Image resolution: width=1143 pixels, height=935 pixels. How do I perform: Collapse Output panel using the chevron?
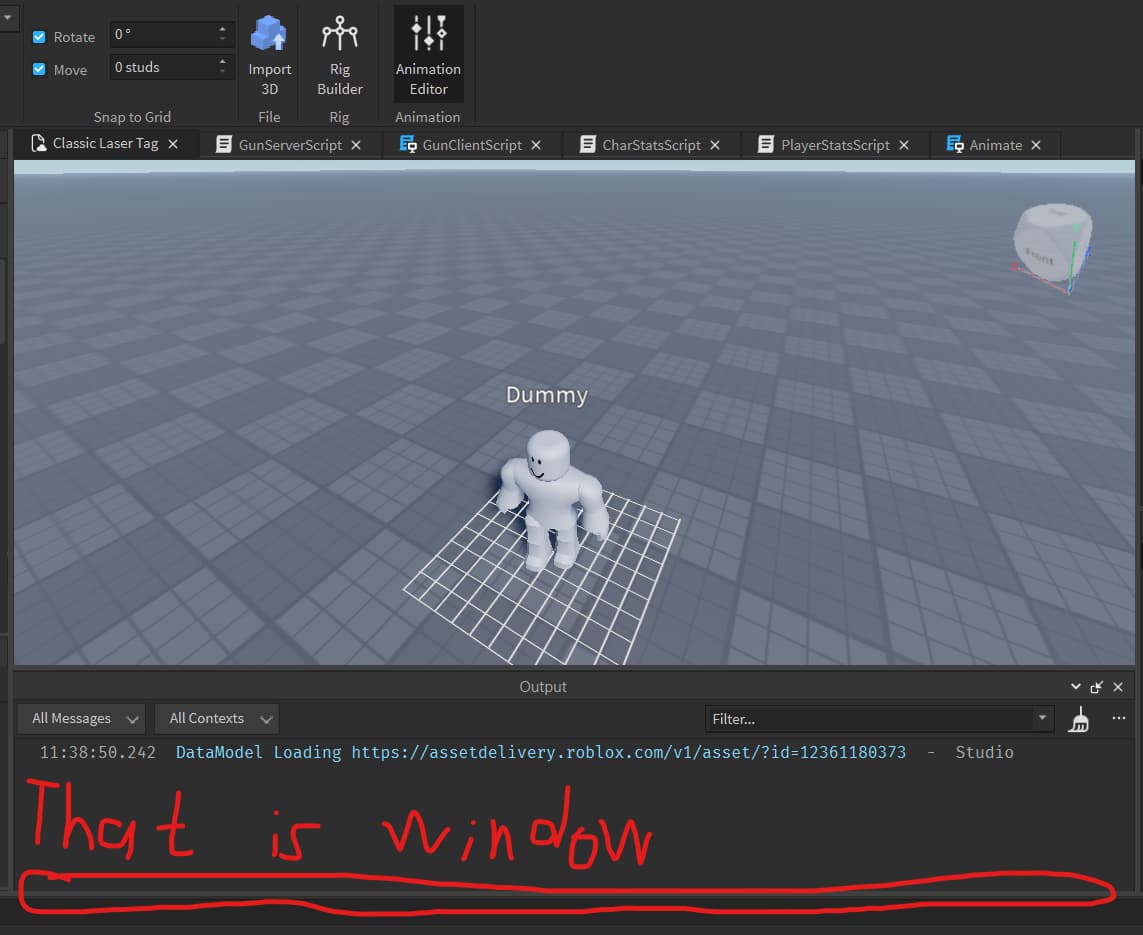[1076, 687]
